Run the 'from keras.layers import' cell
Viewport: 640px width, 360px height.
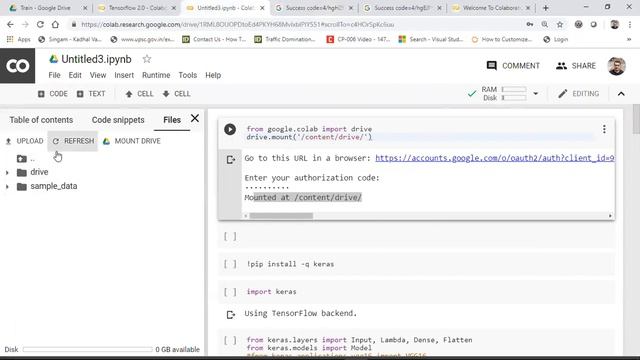(230, 340)
